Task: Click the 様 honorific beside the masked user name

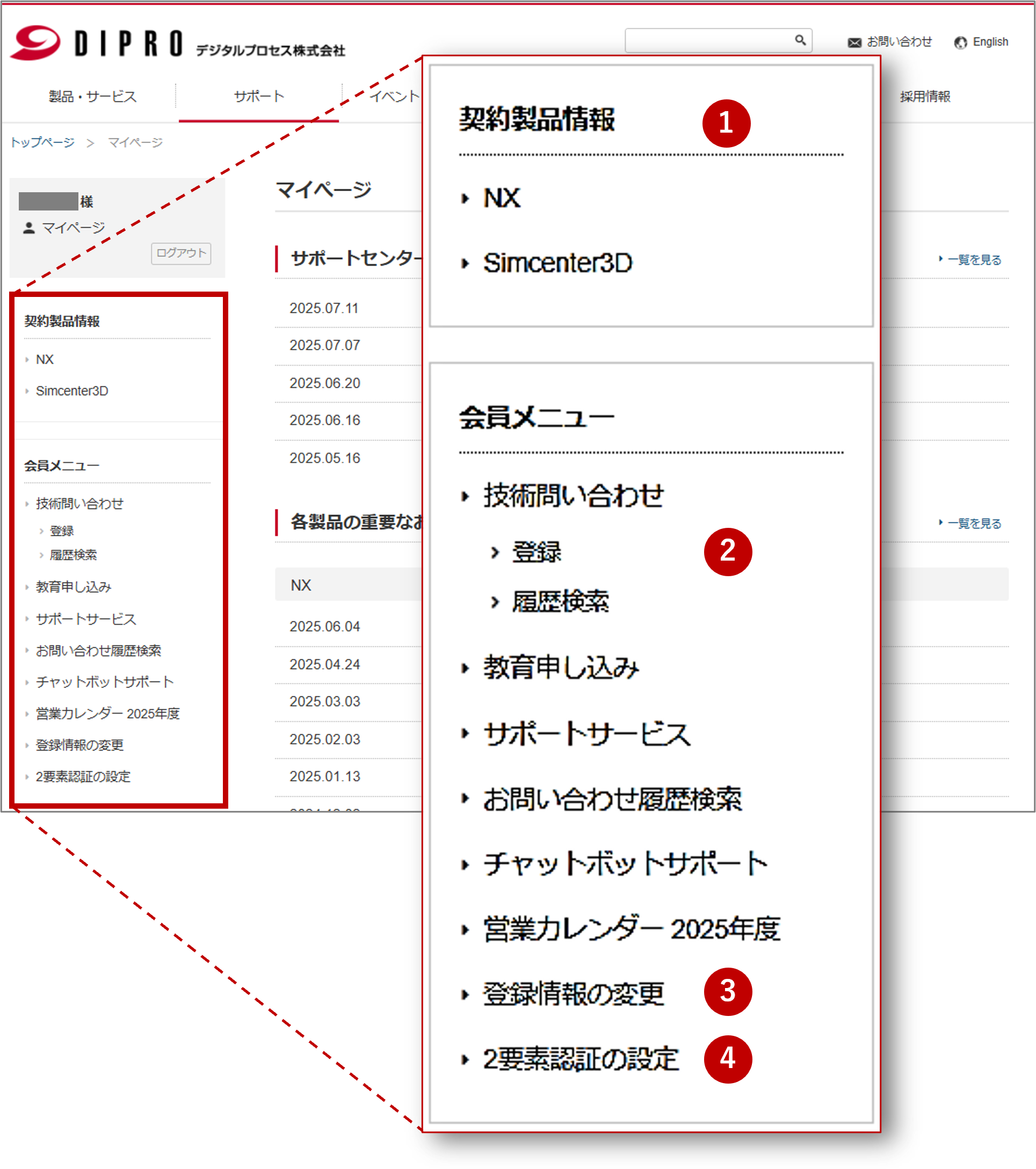Action: pyautogui.click(x=87, y=201)
